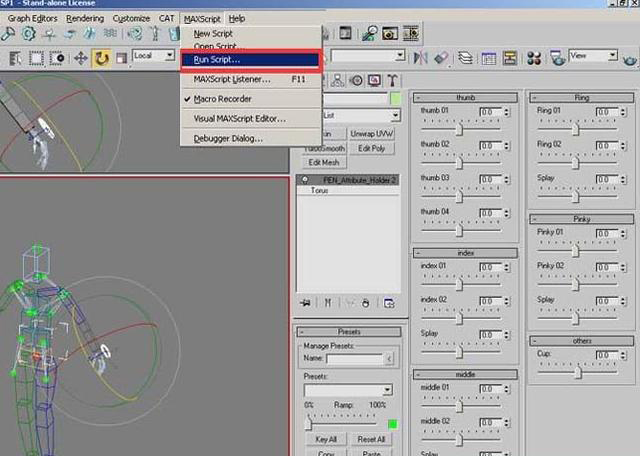Click the filmstrip icon after the camera icon
Screen dimensions: 640x456
point(411,33)
